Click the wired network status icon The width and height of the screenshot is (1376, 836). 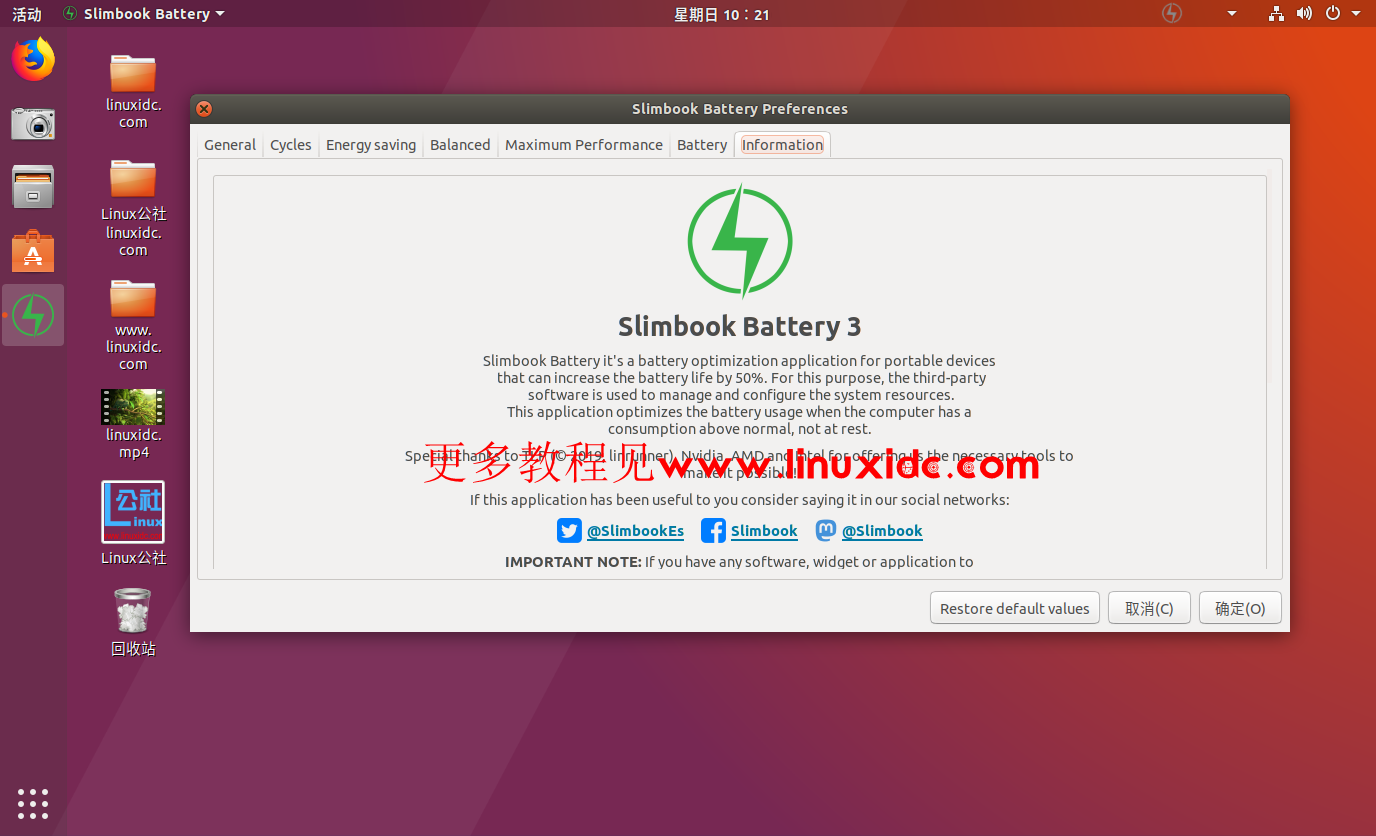pyautogui.click(x=1276, y=13)
